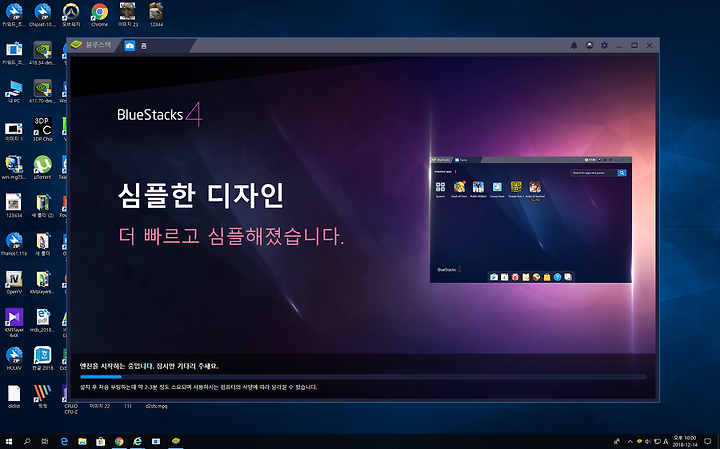The width and height of the screenshot is (720, 449).
Task: Select the Chipset-10 zip file on desktop
Action: click(x=43, y=15)
